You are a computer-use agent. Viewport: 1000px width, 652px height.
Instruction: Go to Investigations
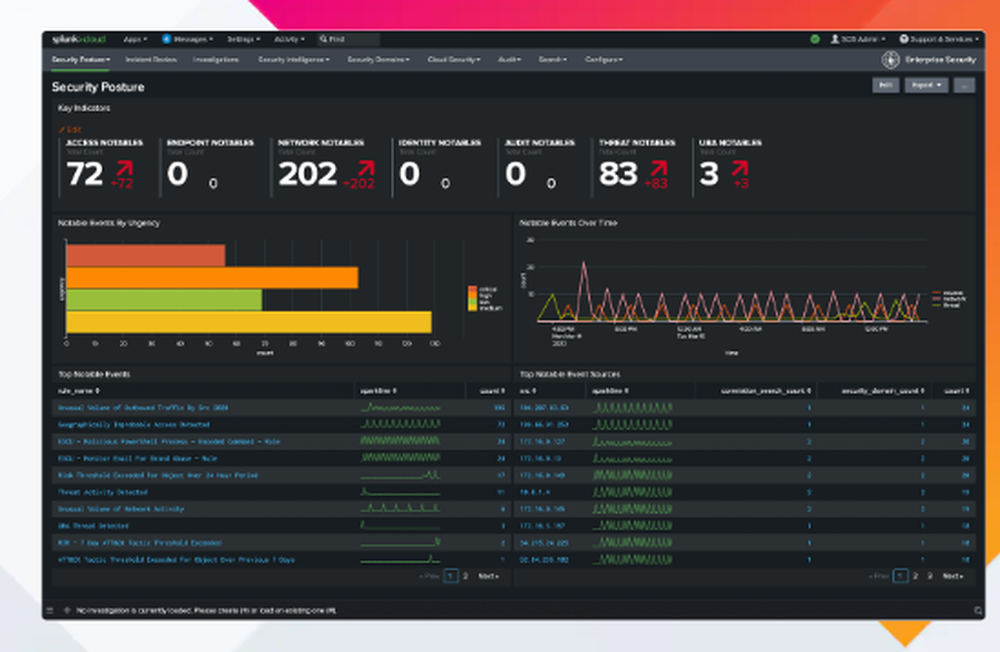[216, 59]
